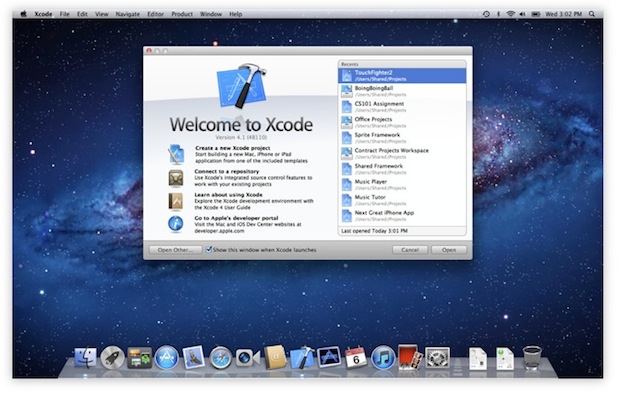The width and height of the screenshot is (620, 394).
Task: Open the View menu
Action: 102,14
